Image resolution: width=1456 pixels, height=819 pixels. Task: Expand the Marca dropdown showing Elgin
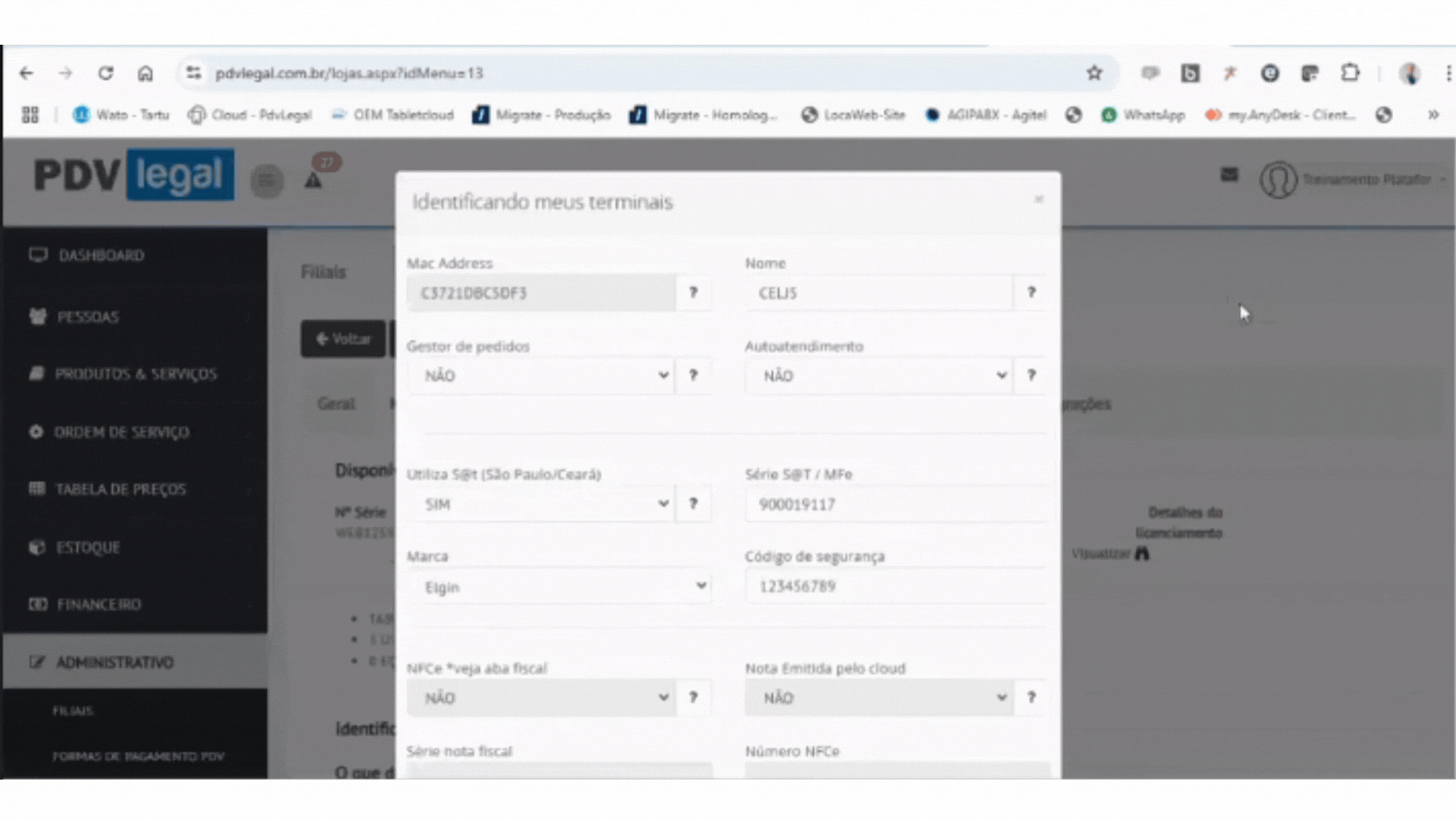(x=560, y=587)
